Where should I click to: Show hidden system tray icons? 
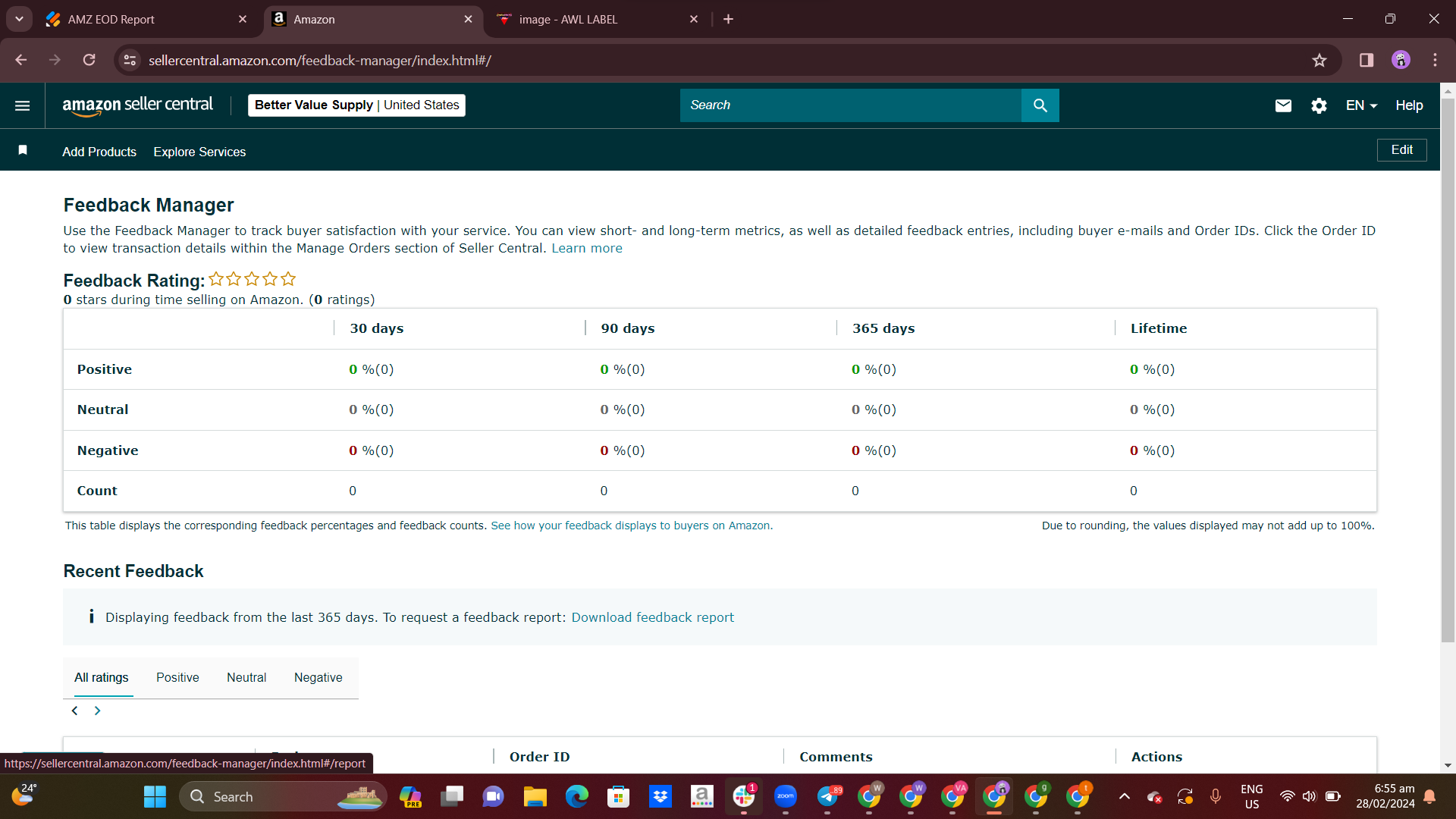click(1125, 796)
